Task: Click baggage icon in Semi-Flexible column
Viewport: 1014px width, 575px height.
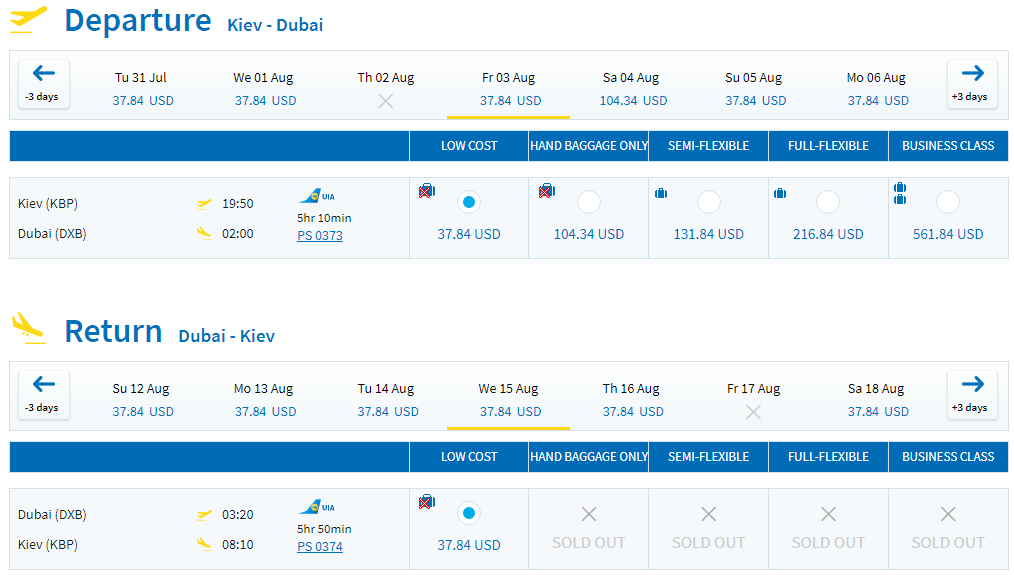Action: pyautogui.click(x=661, y=193)
